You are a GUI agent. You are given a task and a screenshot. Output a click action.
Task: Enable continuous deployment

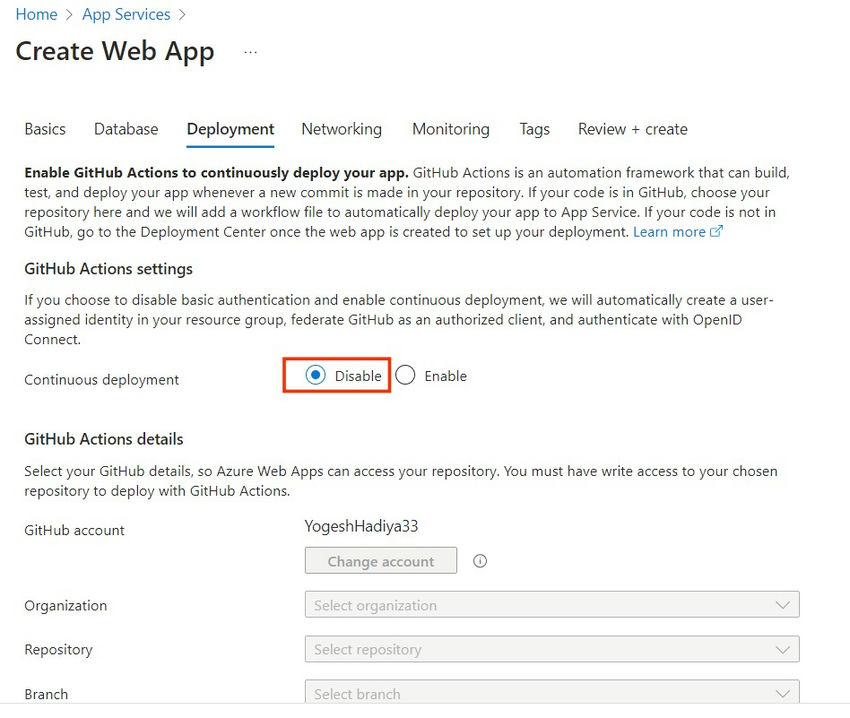(x=405, y=375)
